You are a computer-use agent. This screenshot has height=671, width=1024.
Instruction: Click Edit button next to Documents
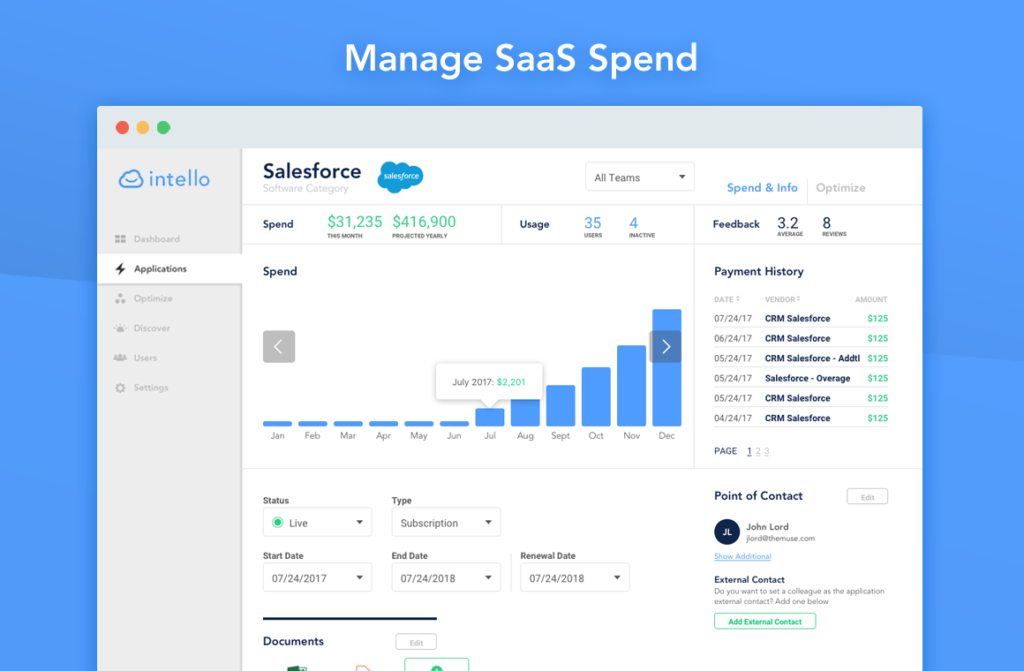click(x=416, y=642)
